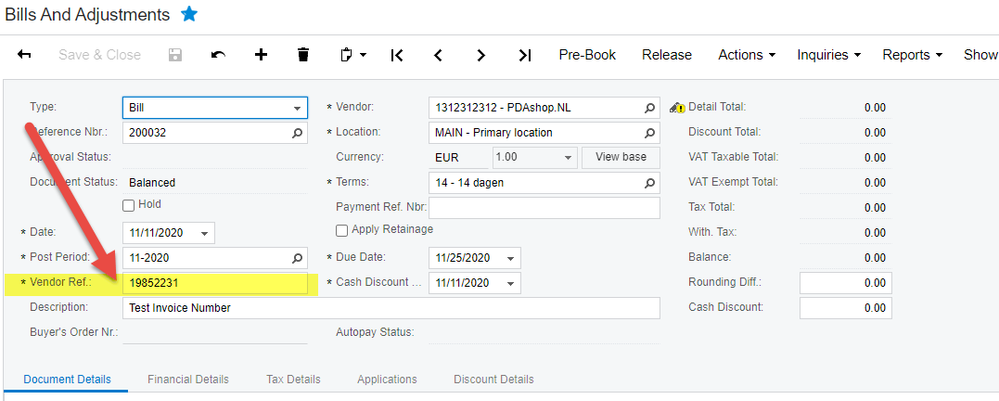
Task: Go to the last record
Action: tap(524, 55)
